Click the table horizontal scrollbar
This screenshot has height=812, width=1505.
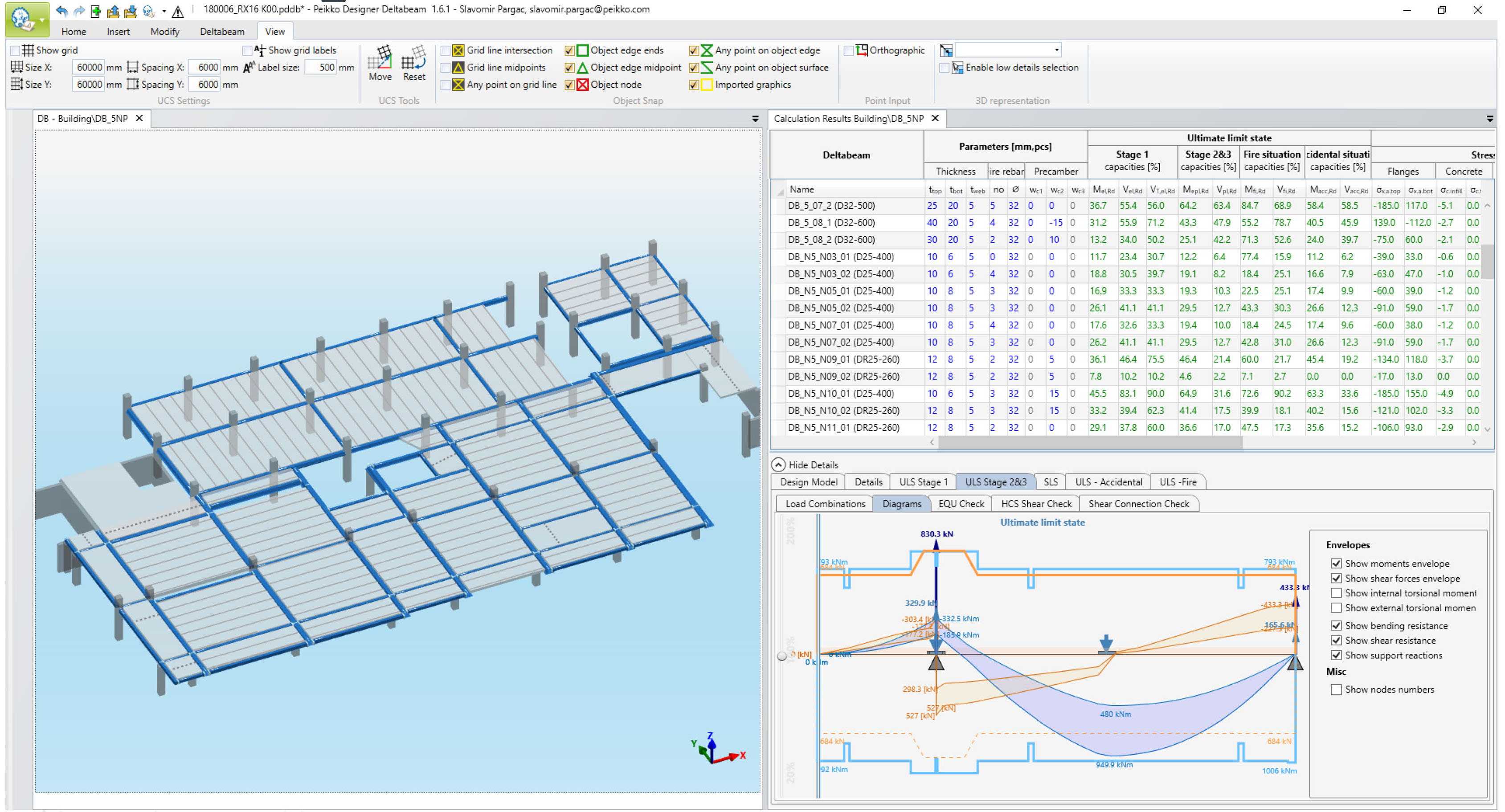1090,443
